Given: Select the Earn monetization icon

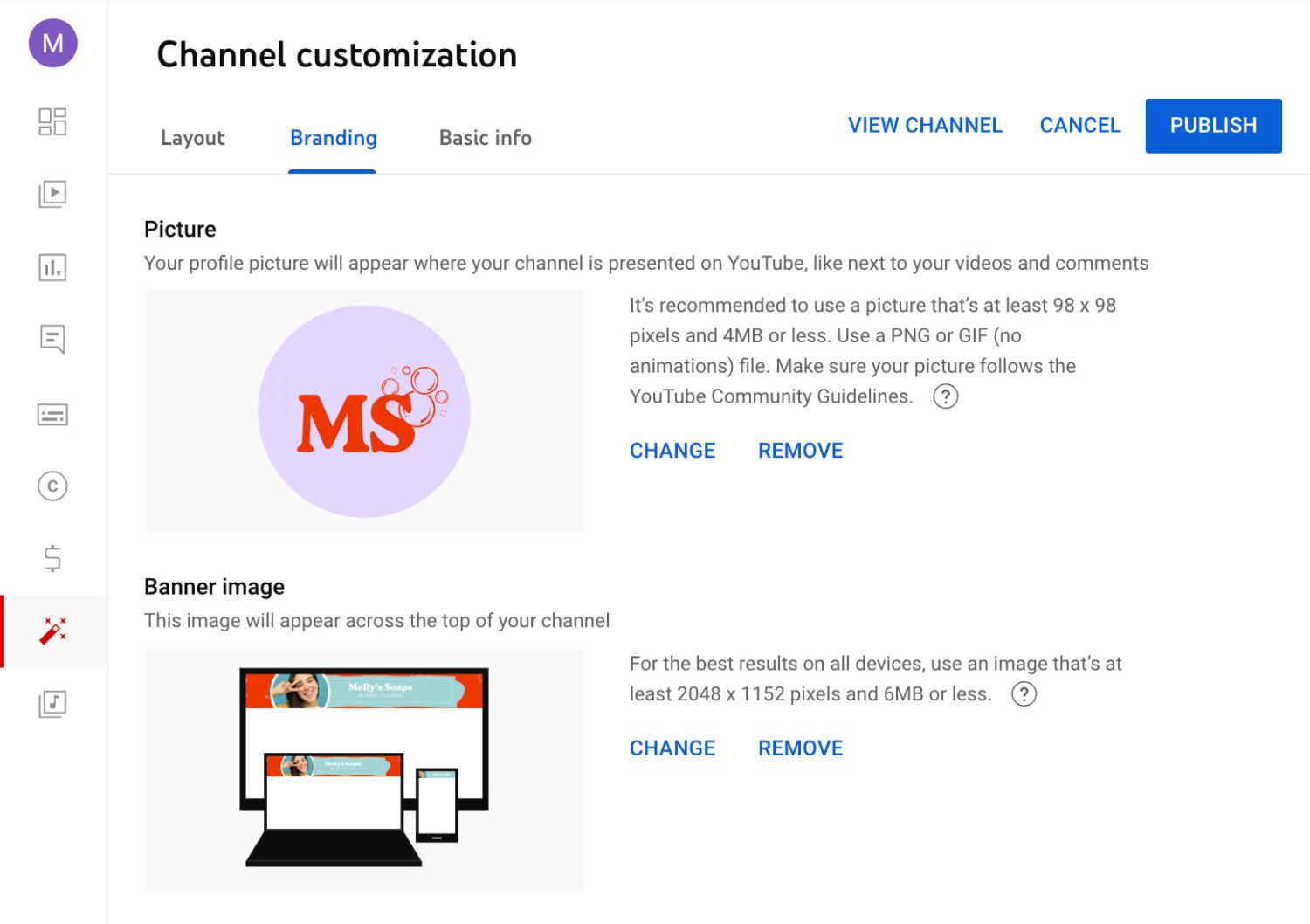Looking at the screenshot, I should coord(52,558).
